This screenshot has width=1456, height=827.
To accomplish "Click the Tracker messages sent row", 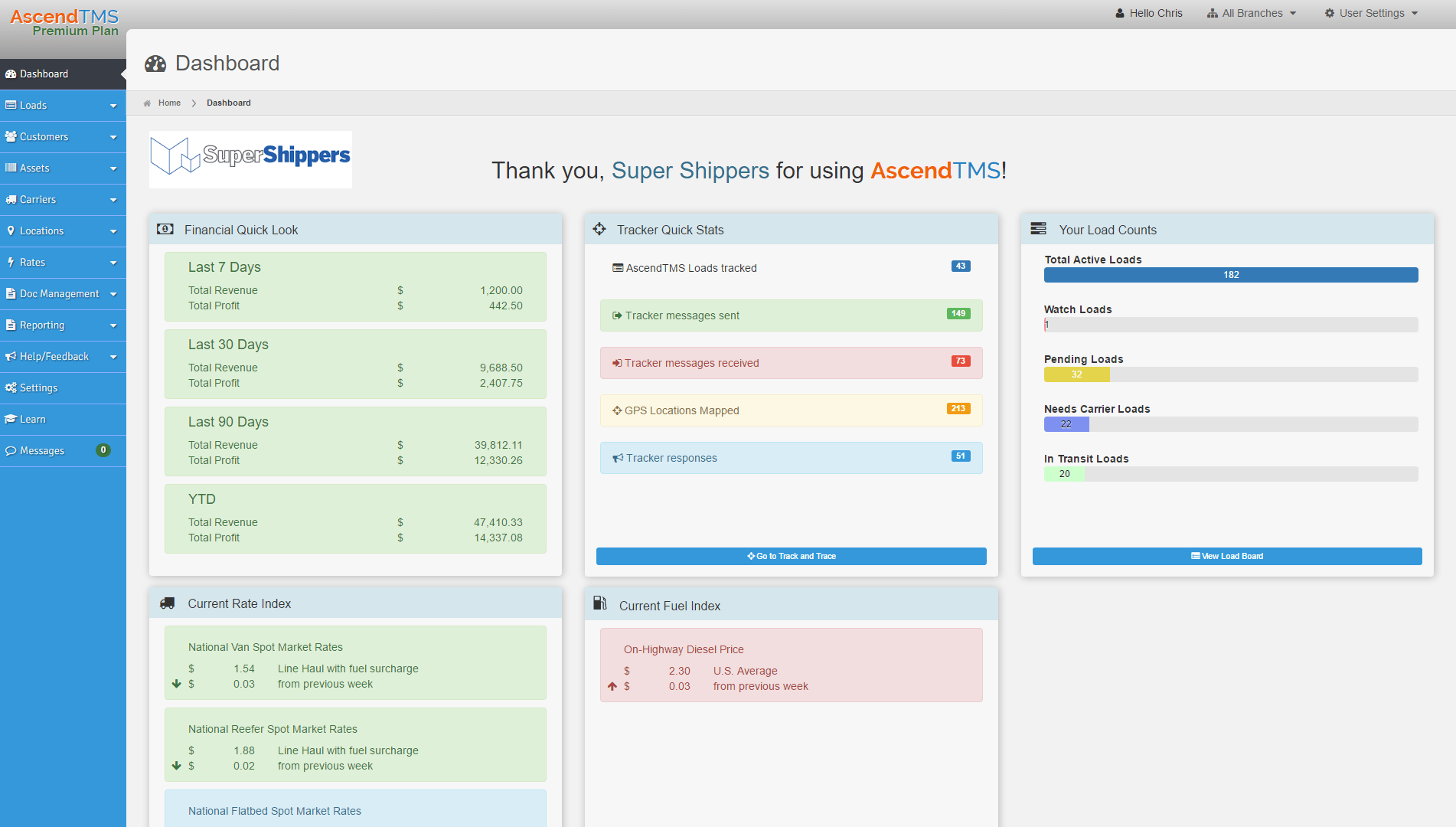I will click(791, 315).
